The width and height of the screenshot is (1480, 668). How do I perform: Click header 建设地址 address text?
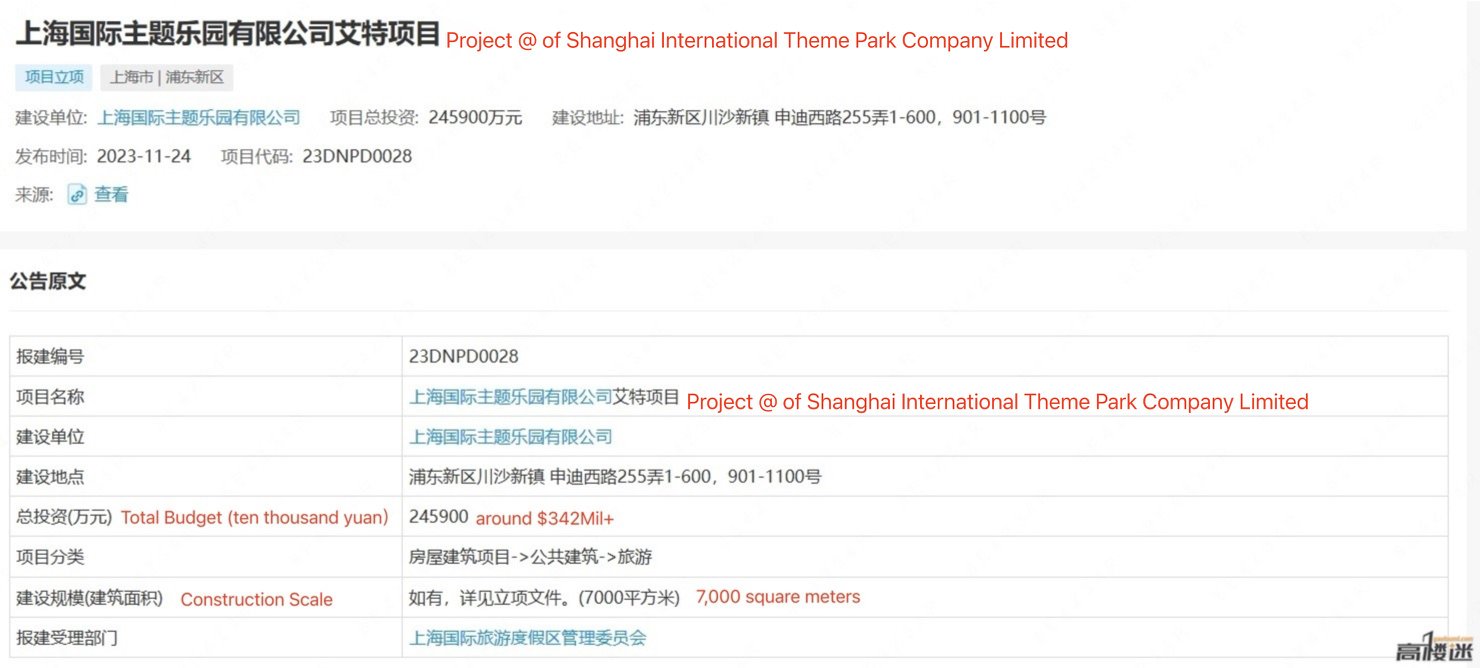(839, 117)
